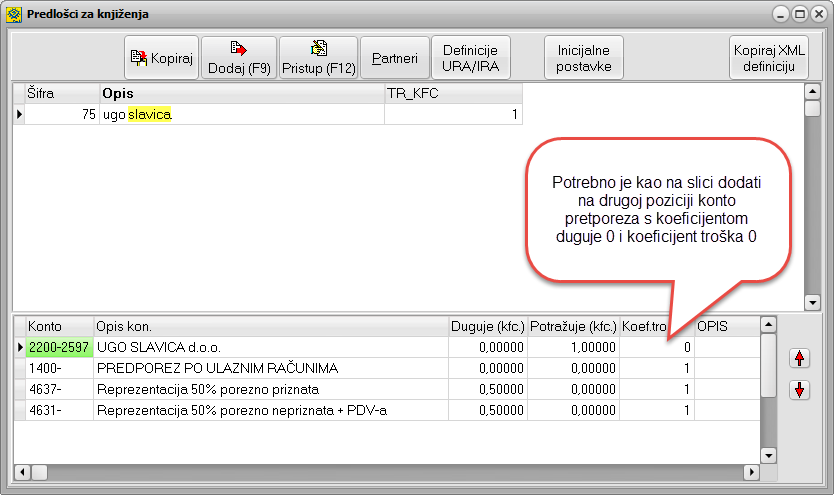Click row indicator of Šifra 75 row
The width and height of the screenshot is (834, 495).
click(x=19, y=114)
